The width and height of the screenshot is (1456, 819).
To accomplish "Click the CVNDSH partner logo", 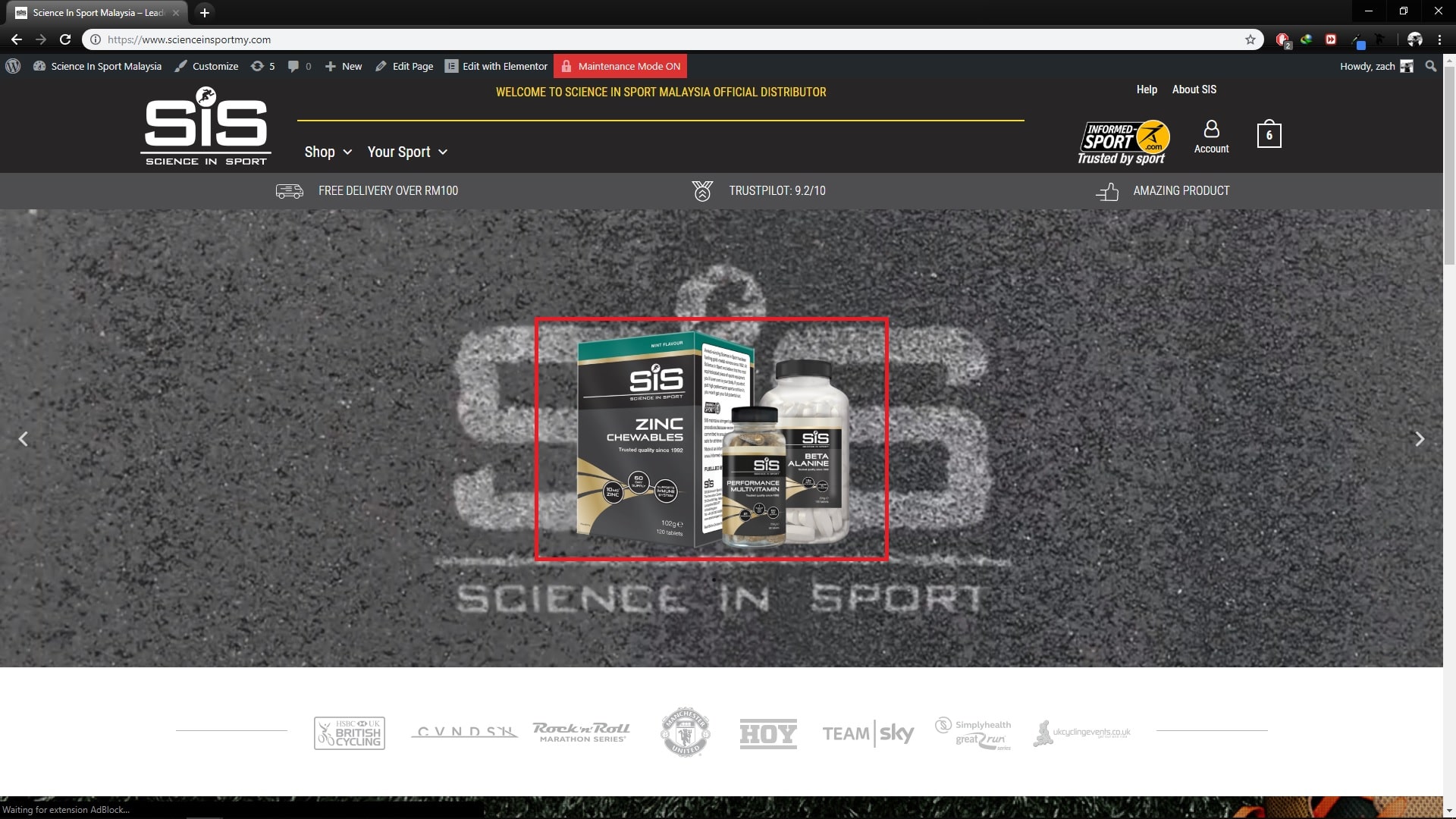I will point(464,732).
